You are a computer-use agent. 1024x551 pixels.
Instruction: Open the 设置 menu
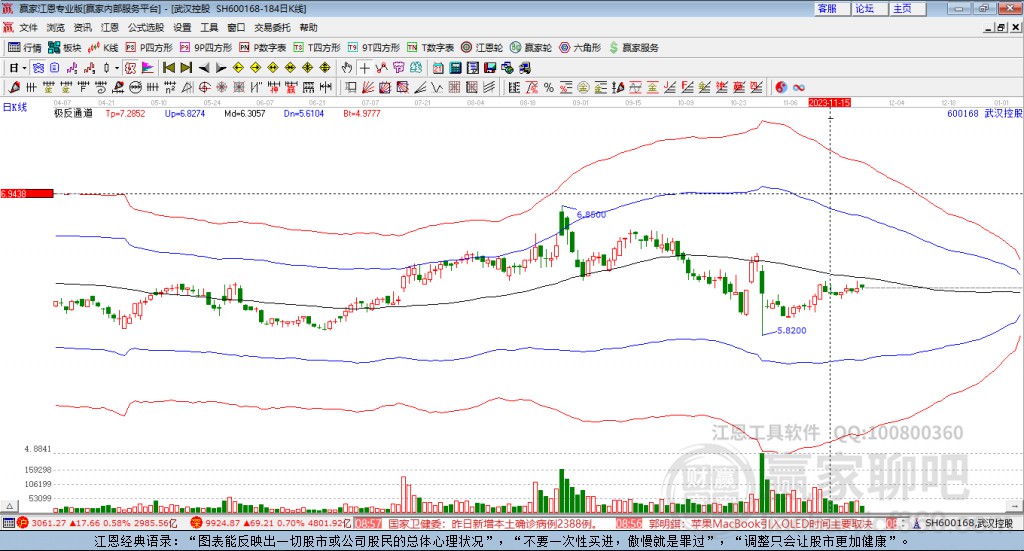[182, 27]
